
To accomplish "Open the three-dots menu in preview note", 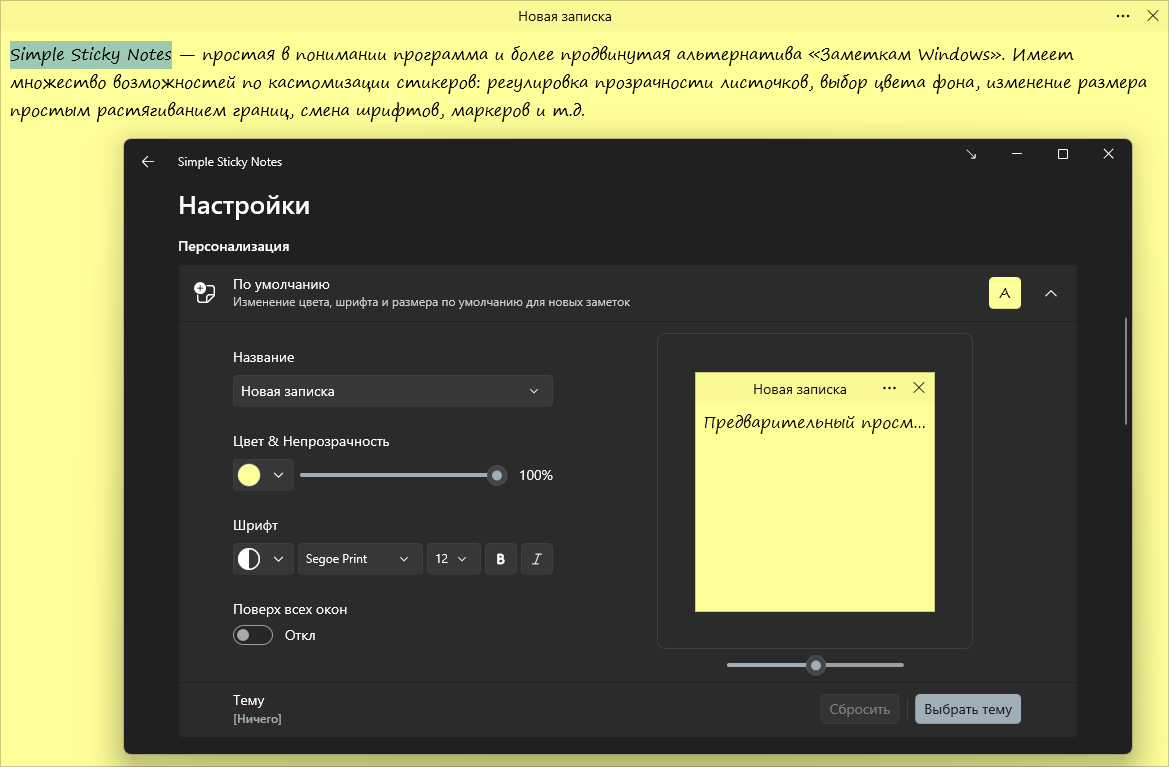I will pos(889,388).
